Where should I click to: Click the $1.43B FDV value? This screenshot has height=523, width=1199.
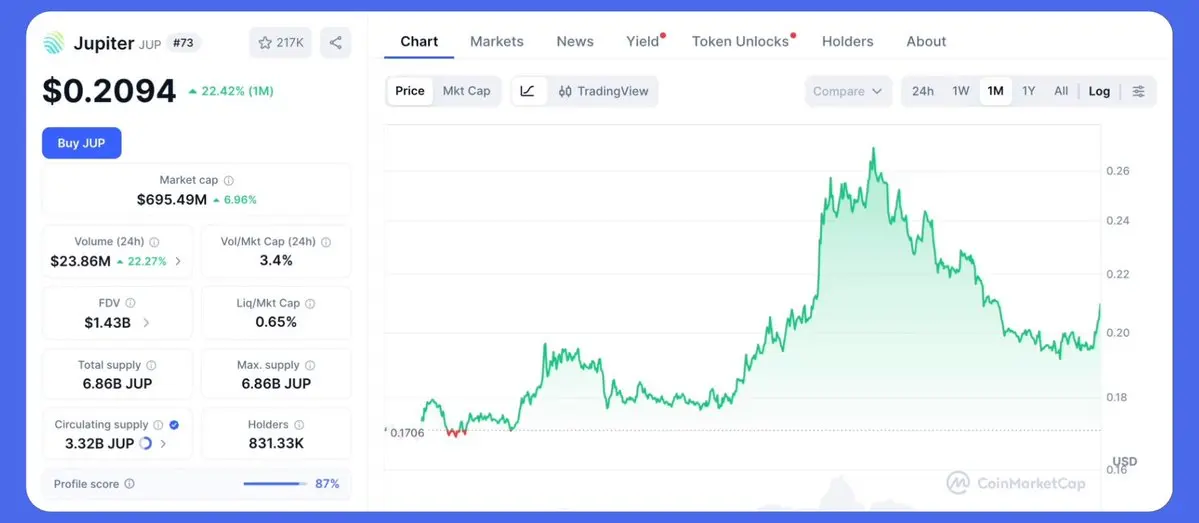108,323
